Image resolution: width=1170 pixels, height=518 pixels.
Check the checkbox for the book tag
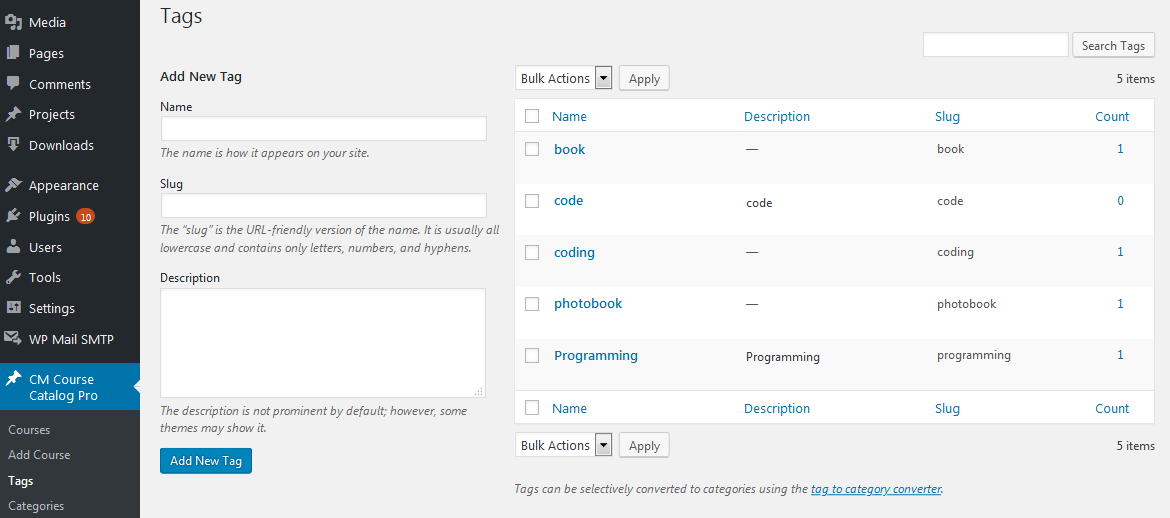532,149
